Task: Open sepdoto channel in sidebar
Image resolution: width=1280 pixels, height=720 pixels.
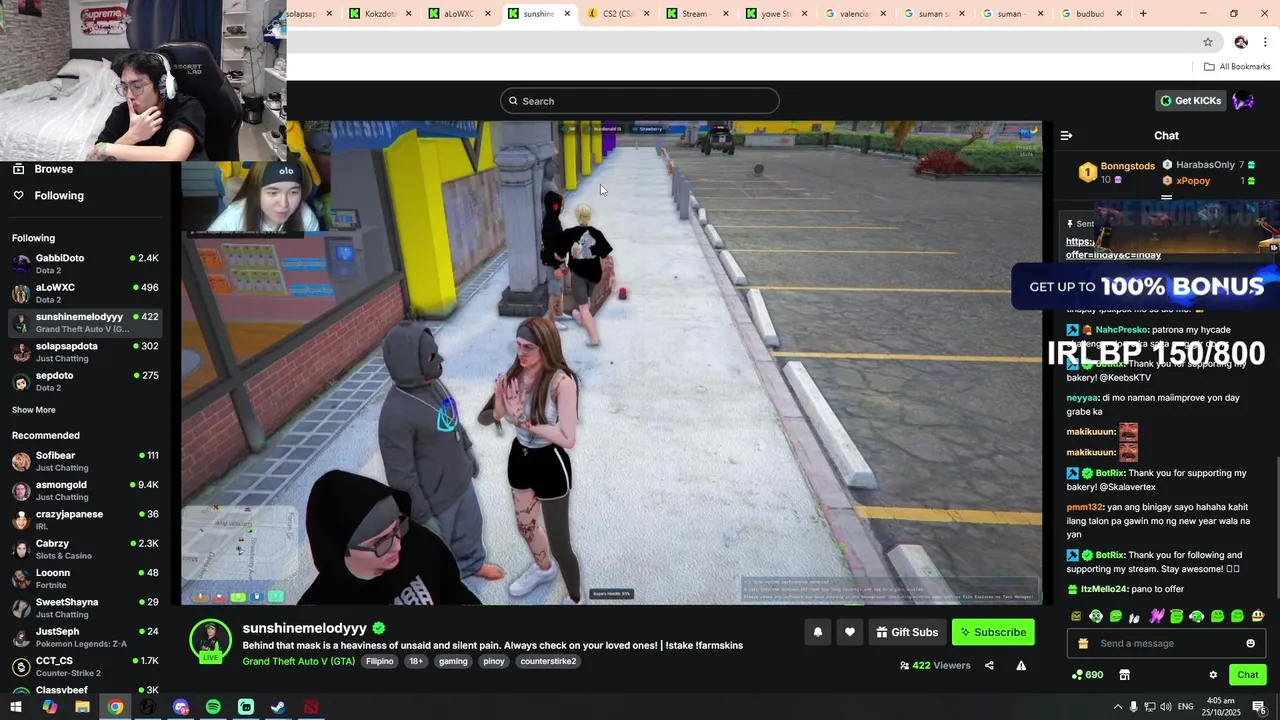Action: click(x=85, y=381)
